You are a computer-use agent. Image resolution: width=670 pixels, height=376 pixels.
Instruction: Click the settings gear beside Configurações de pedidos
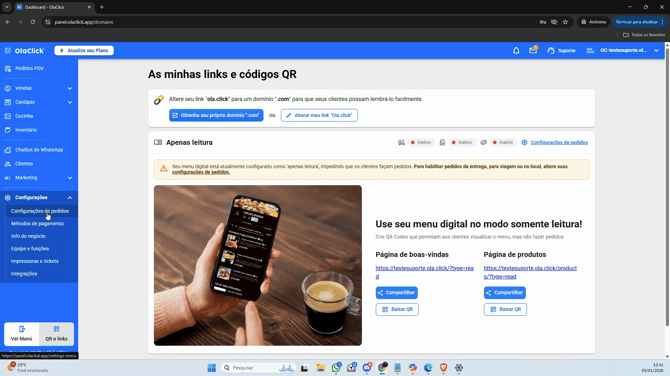(x=524, y=142)
